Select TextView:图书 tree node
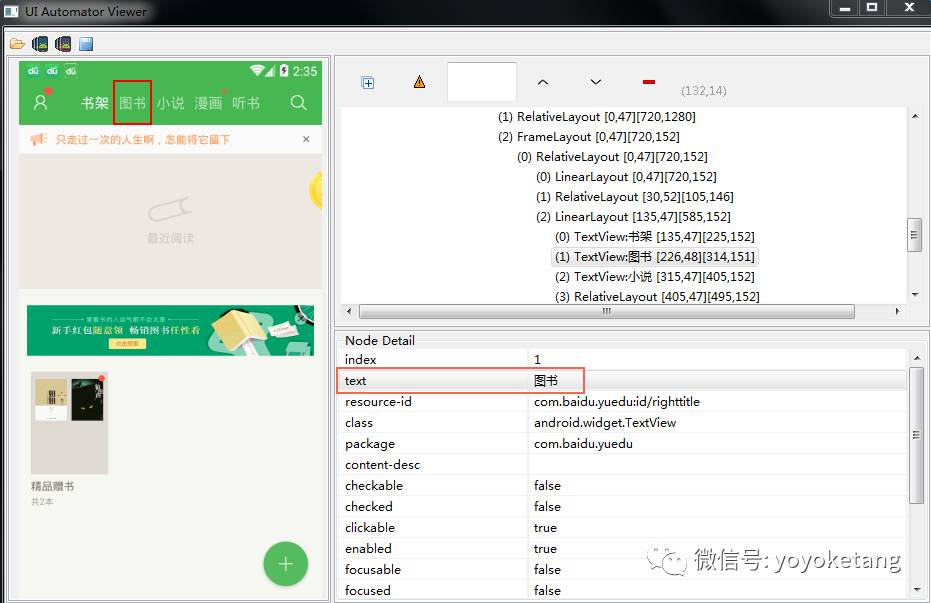931x603 pixels. pos(655,257)
